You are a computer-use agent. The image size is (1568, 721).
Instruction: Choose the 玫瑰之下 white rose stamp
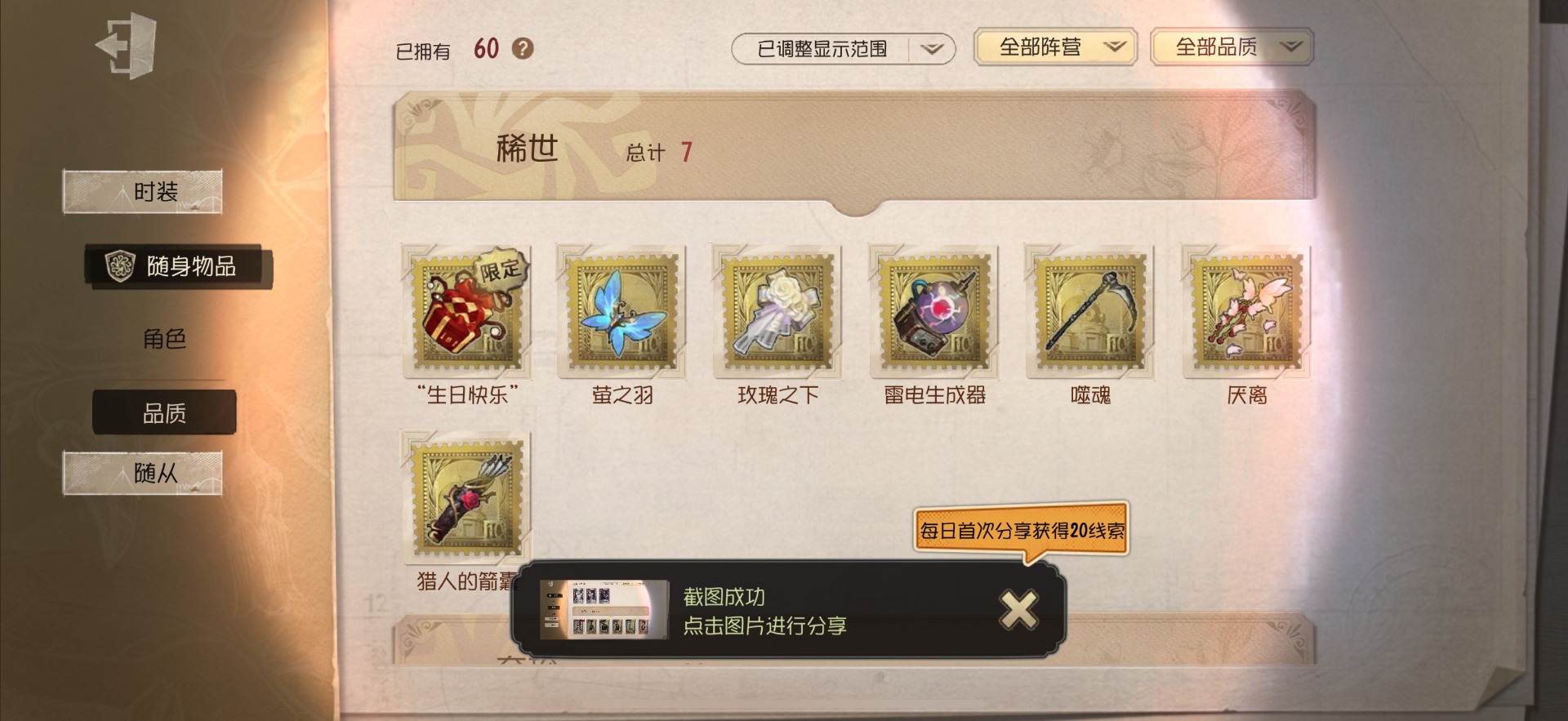[x=777, y=310]
